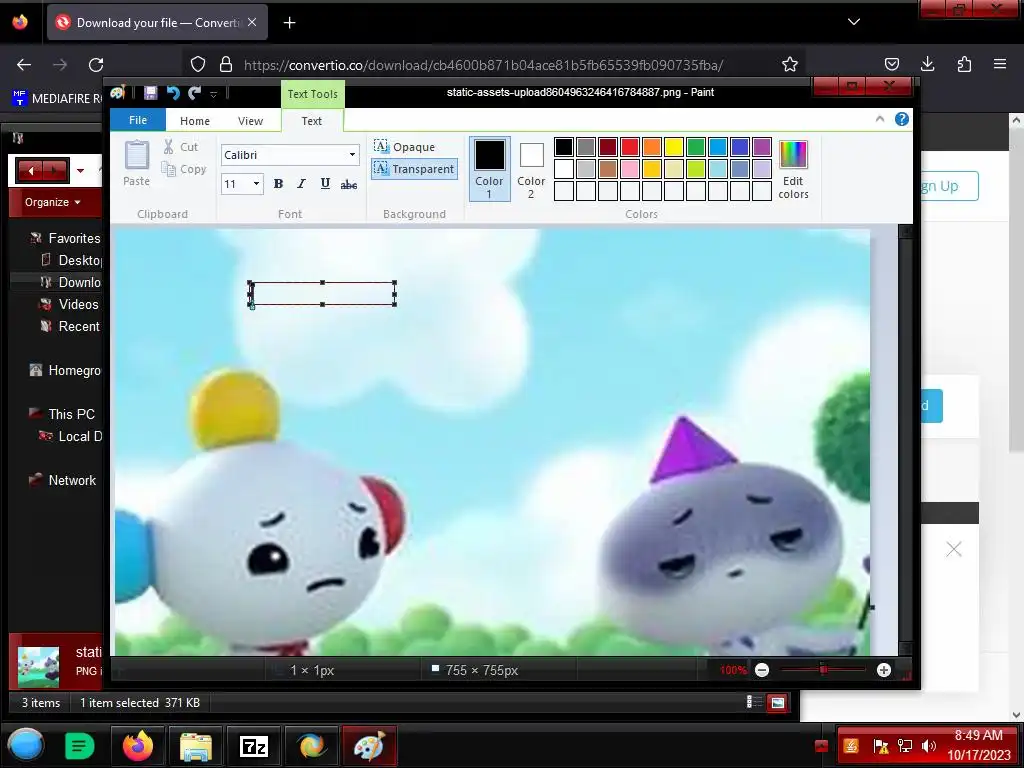Click inside the text box on canvas
1024x768 pixels.
[x=323, y=294]
